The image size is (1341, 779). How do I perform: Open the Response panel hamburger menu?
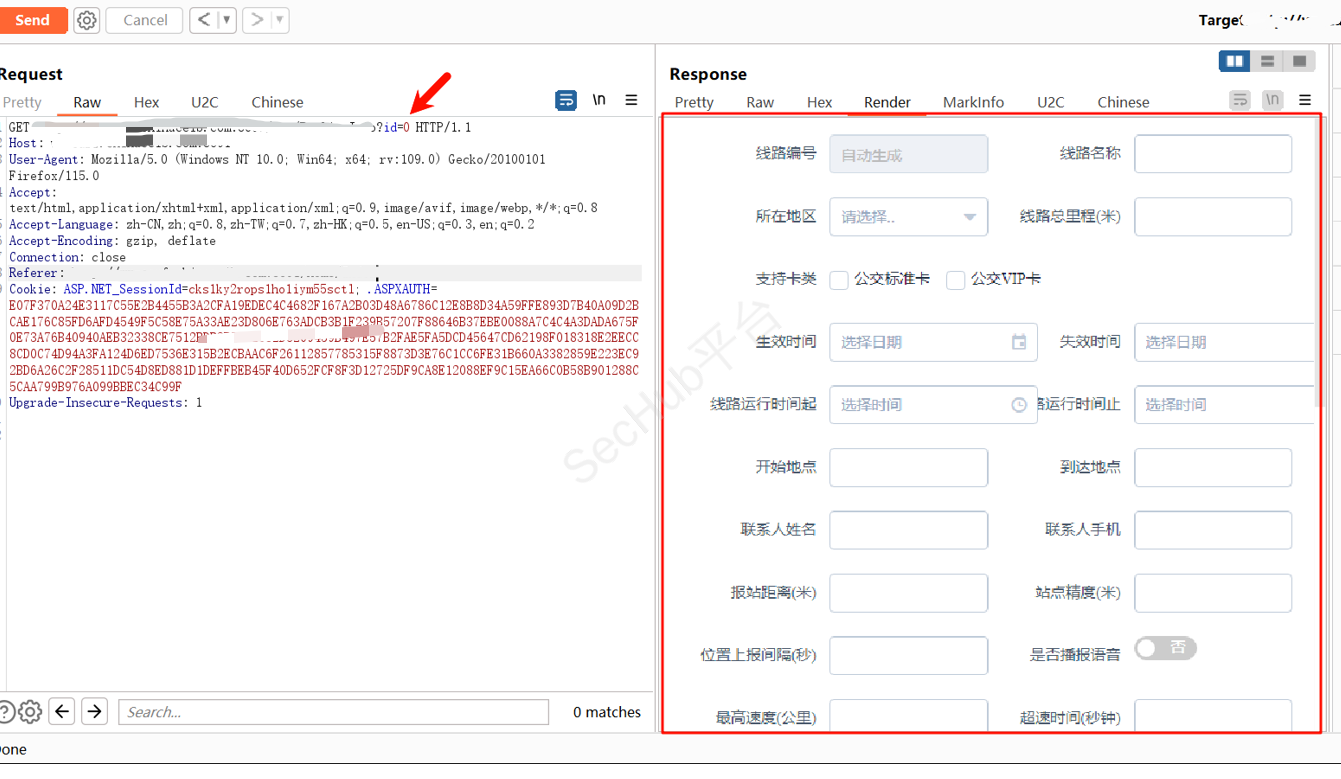(1305, 100)
